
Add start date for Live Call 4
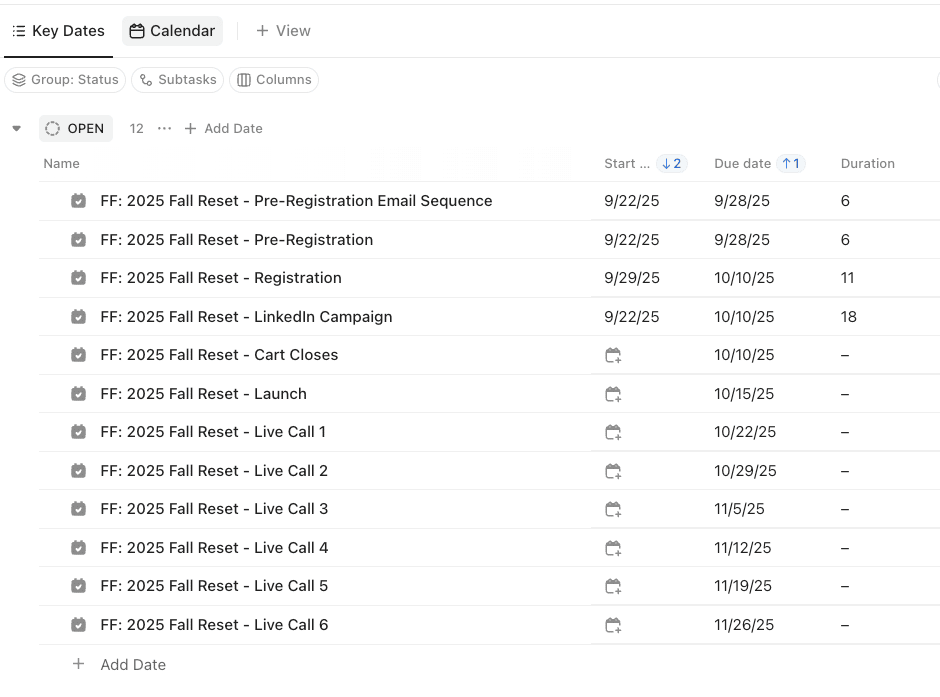pos(613,548)
